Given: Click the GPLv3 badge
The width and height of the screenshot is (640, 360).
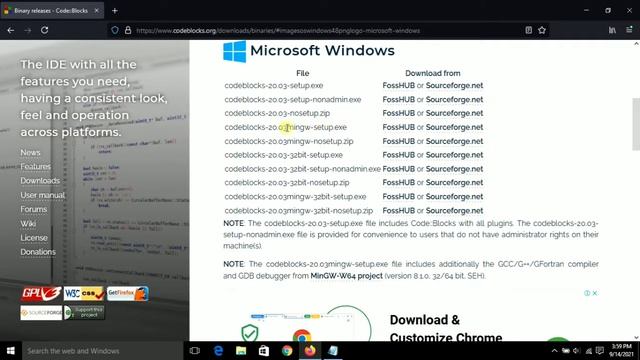Looking at the screenshot, I should (41, 293).
